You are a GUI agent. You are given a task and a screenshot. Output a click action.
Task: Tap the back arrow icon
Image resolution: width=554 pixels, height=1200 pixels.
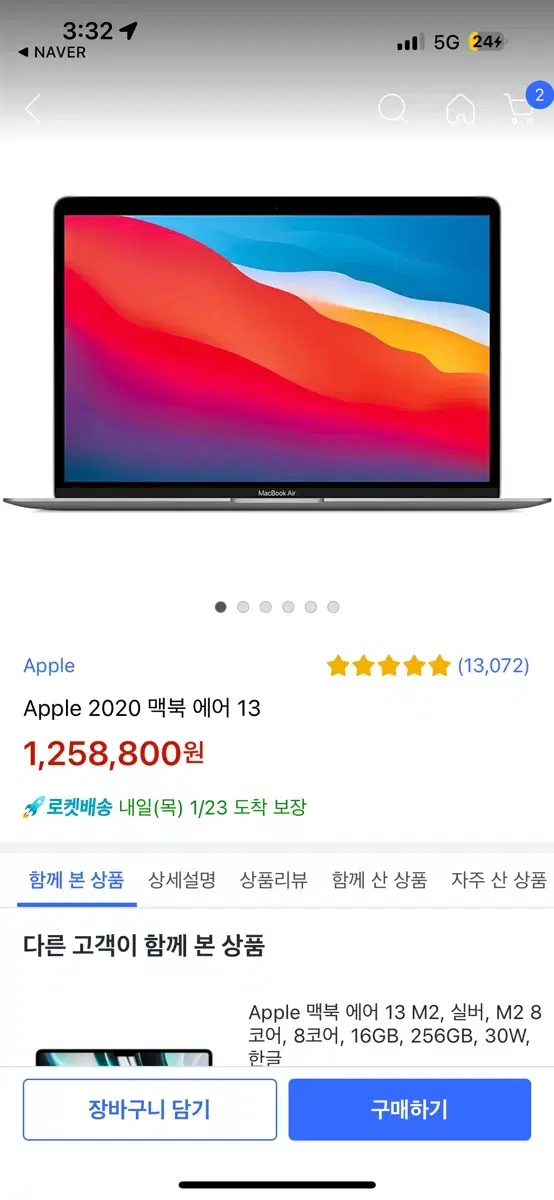pyautogui.click(x=33, y=109)
